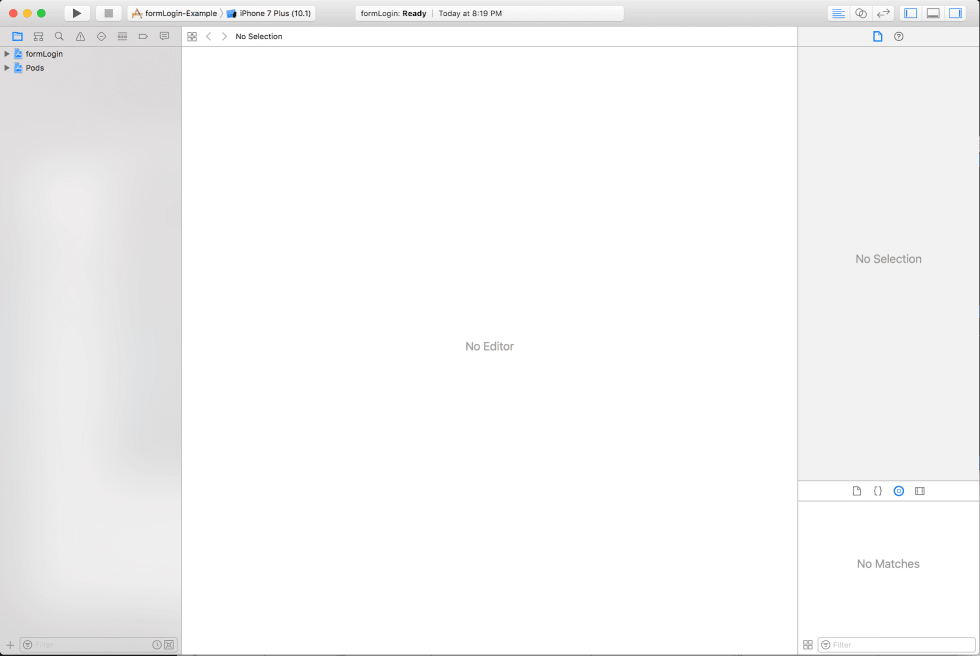Expand the Pods project
980x656 pixels.
tap(7, 68)
